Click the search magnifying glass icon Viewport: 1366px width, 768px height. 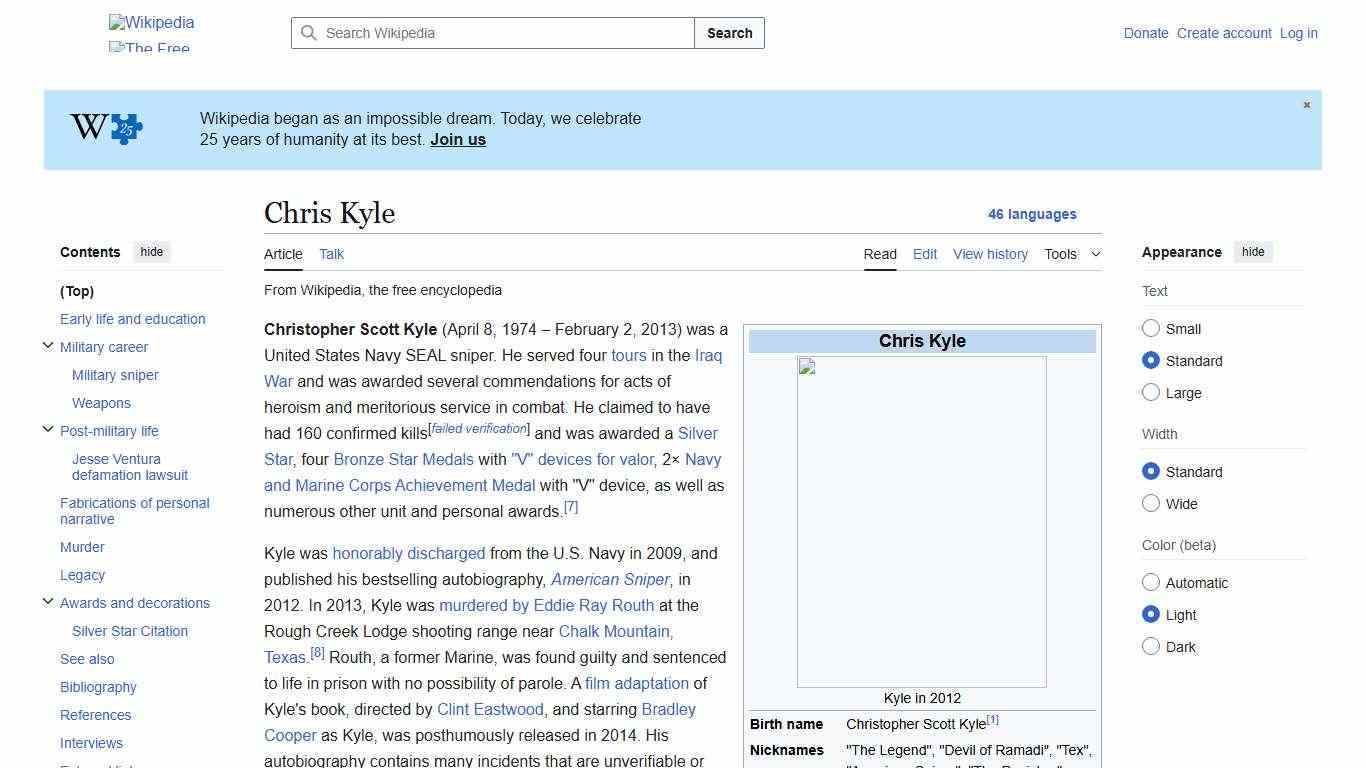(x=310, y=33)
